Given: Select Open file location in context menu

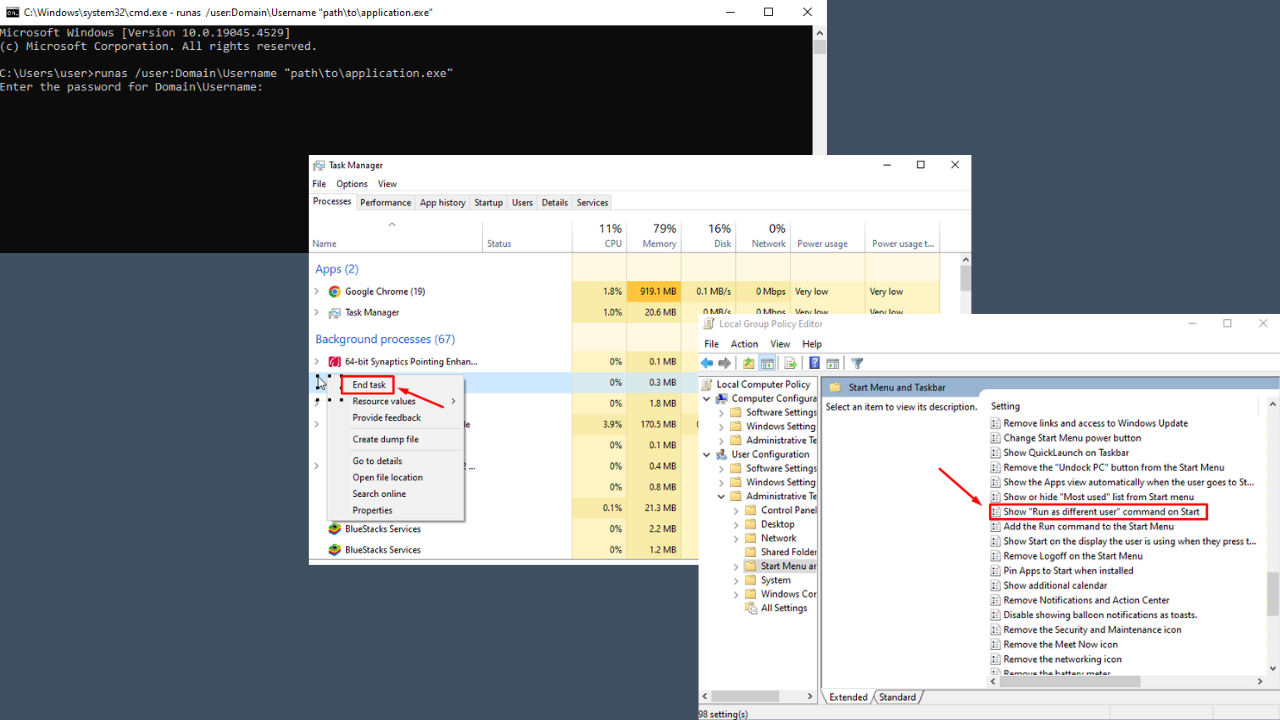Looking at the screenshot, I should [388, 477].
